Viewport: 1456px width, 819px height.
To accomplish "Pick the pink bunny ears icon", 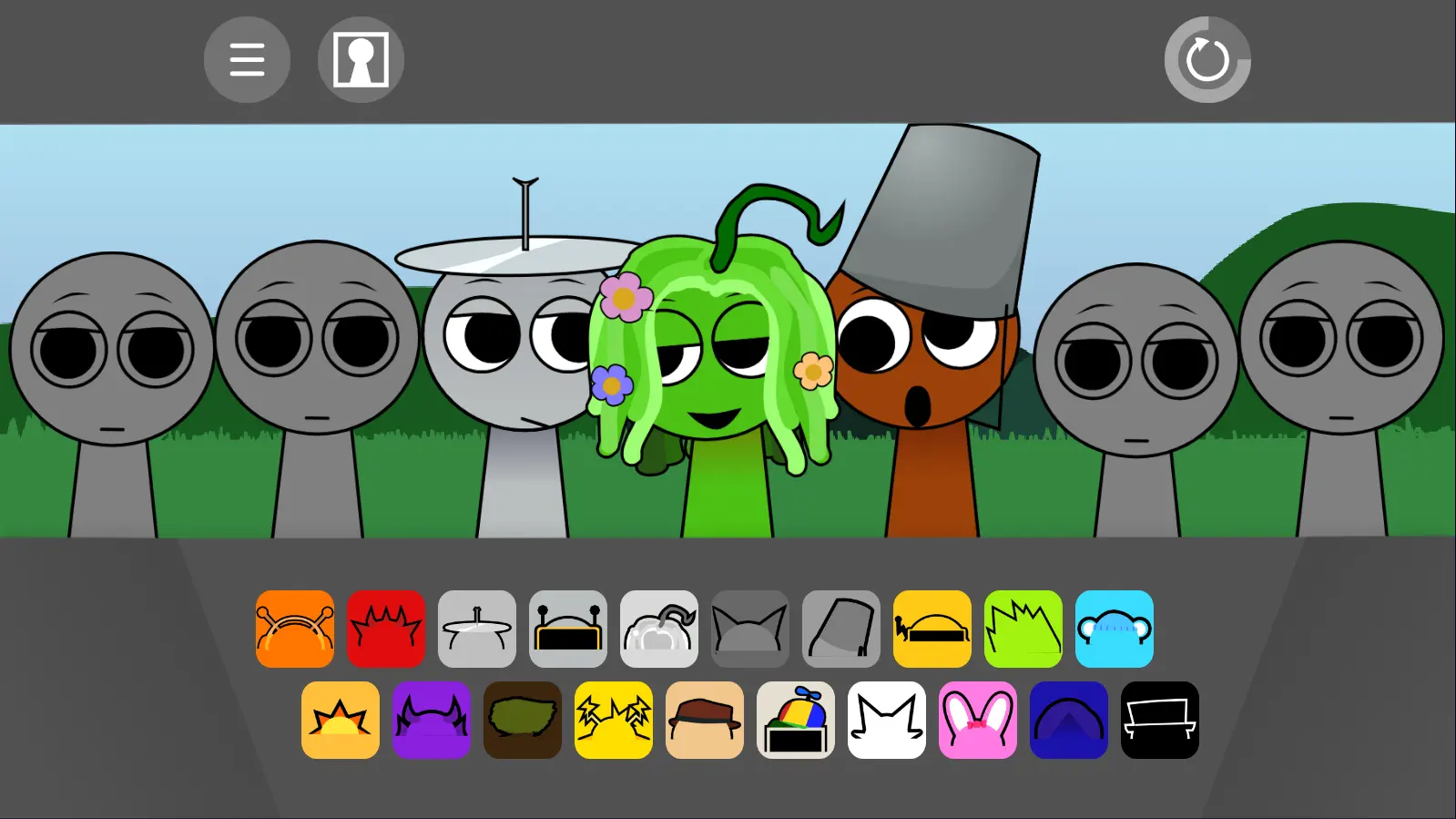I will tap(978, 720).
